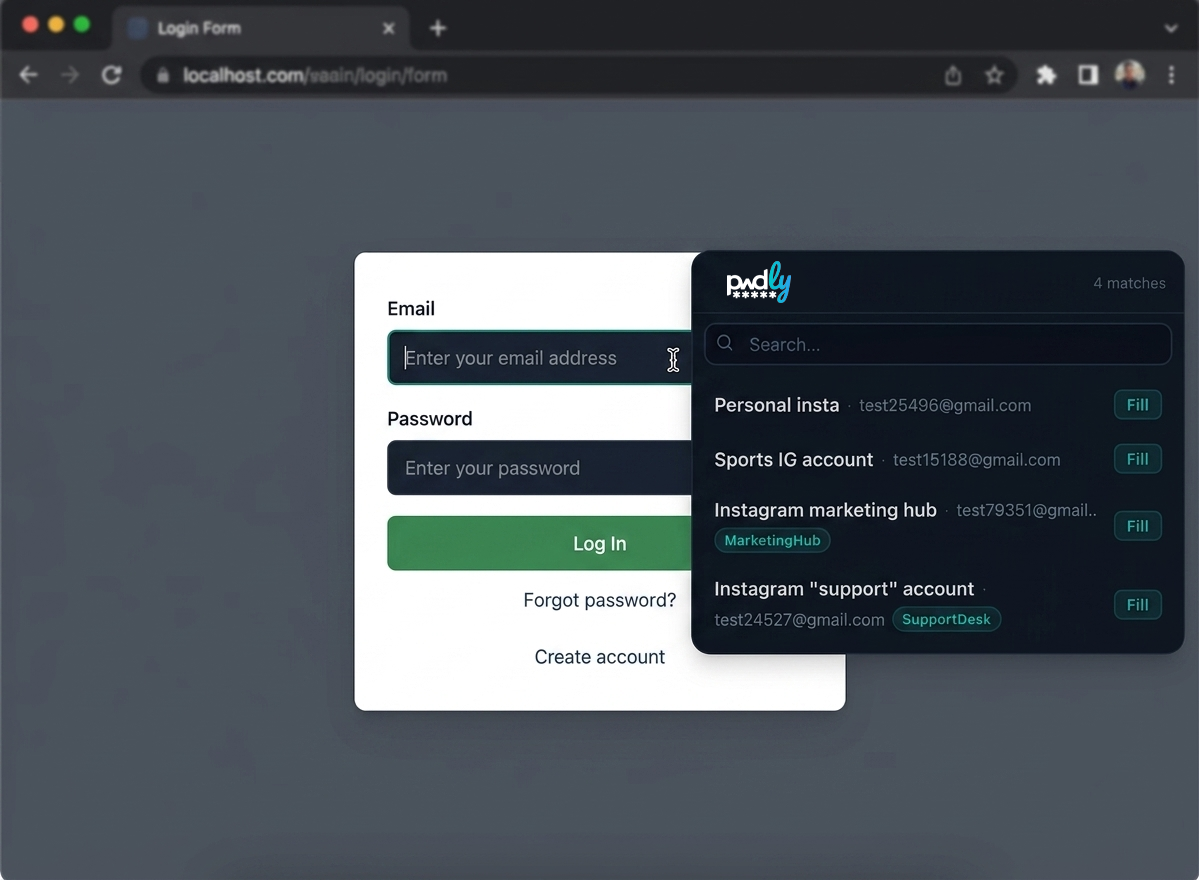Expand the tab search chevron
Screen dimensions: 1199x880
click(1171, 28)
